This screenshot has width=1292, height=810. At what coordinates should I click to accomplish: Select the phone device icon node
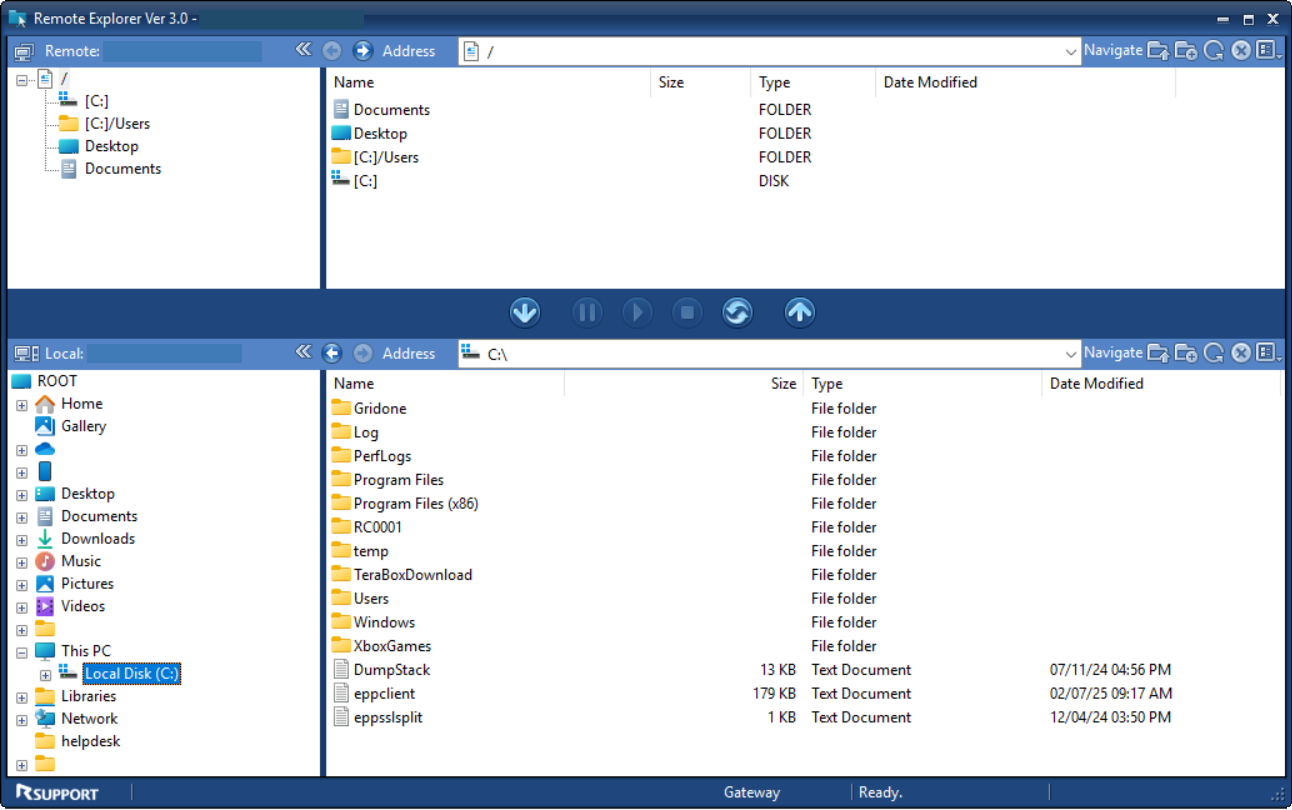[x=45, y=471]
